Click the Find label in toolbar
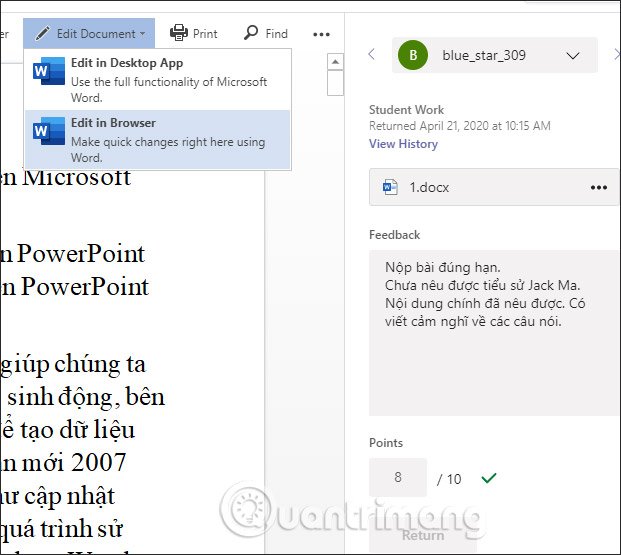The height and width of the screenshot is (555, 621). point(276,34)
